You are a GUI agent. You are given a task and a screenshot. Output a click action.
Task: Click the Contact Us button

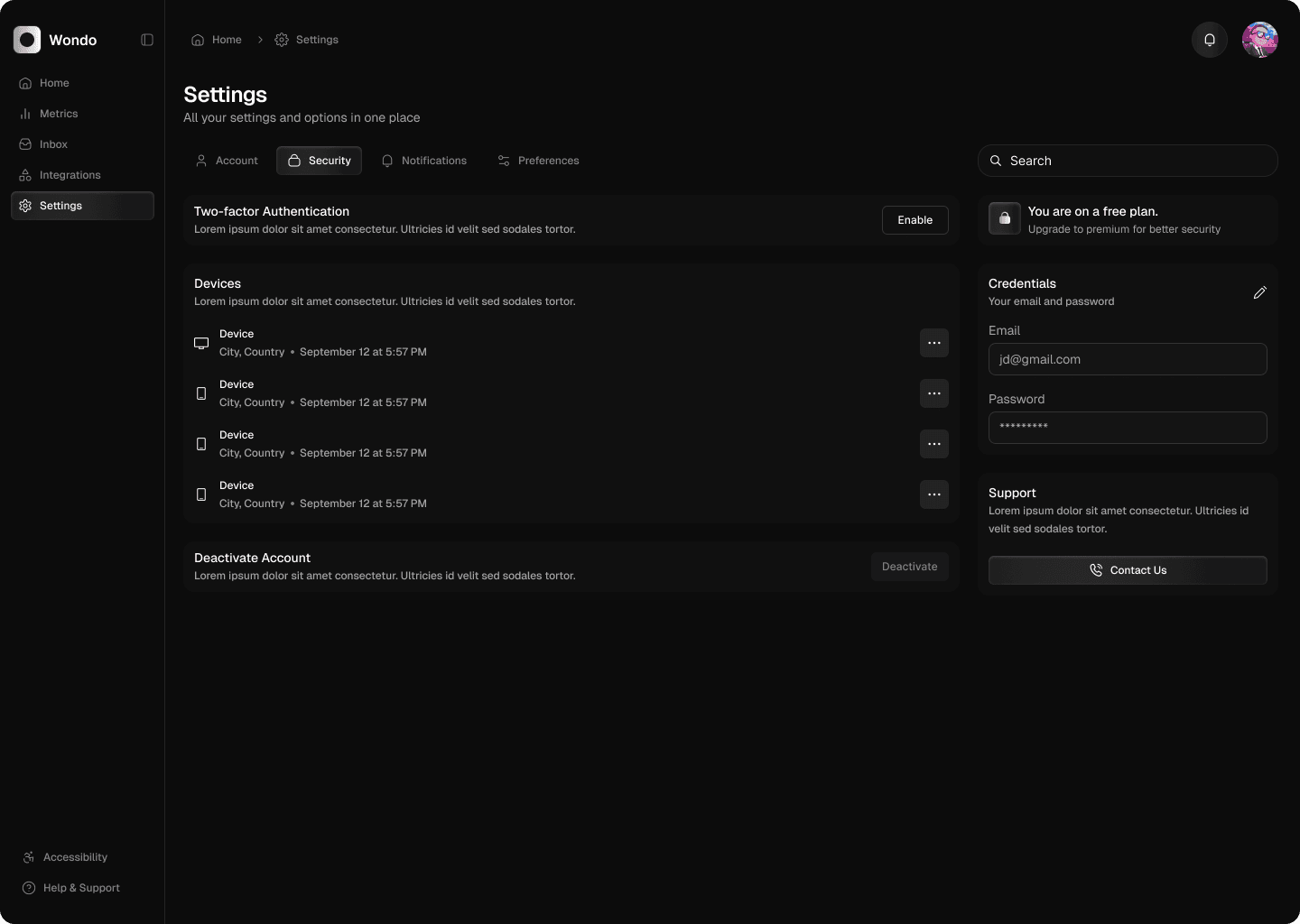pos(1127,570)
